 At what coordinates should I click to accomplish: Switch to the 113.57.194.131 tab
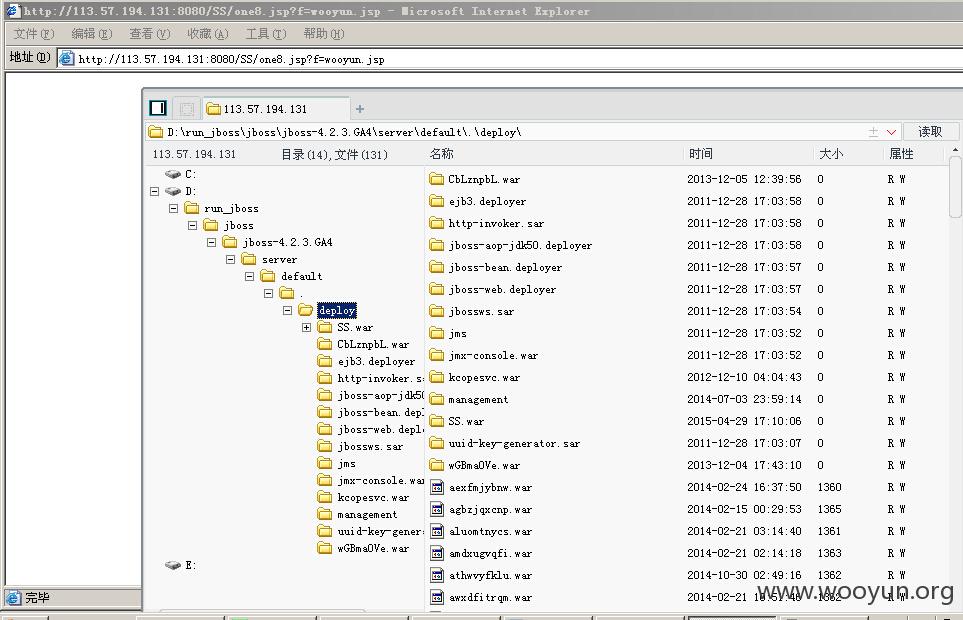coord(276,109)
